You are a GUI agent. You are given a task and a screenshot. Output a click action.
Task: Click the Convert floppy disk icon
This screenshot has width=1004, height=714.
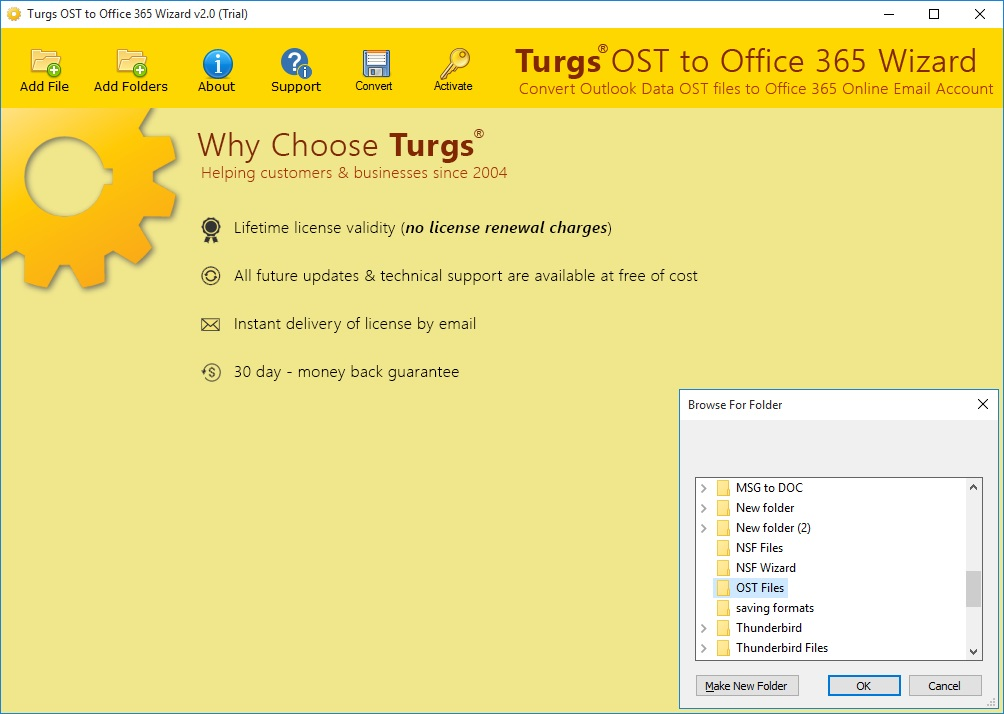coord(376,64)
